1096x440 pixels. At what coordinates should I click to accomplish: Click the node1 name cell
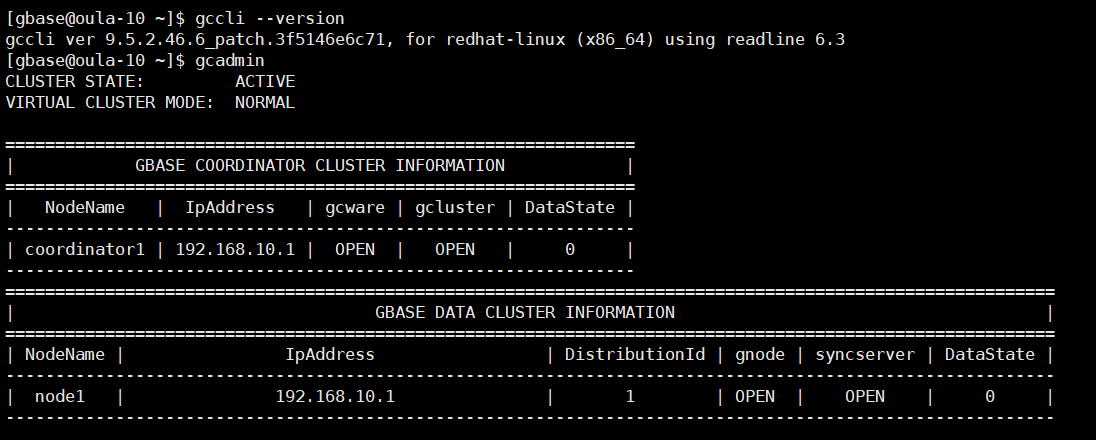click(x=59, y=397)
